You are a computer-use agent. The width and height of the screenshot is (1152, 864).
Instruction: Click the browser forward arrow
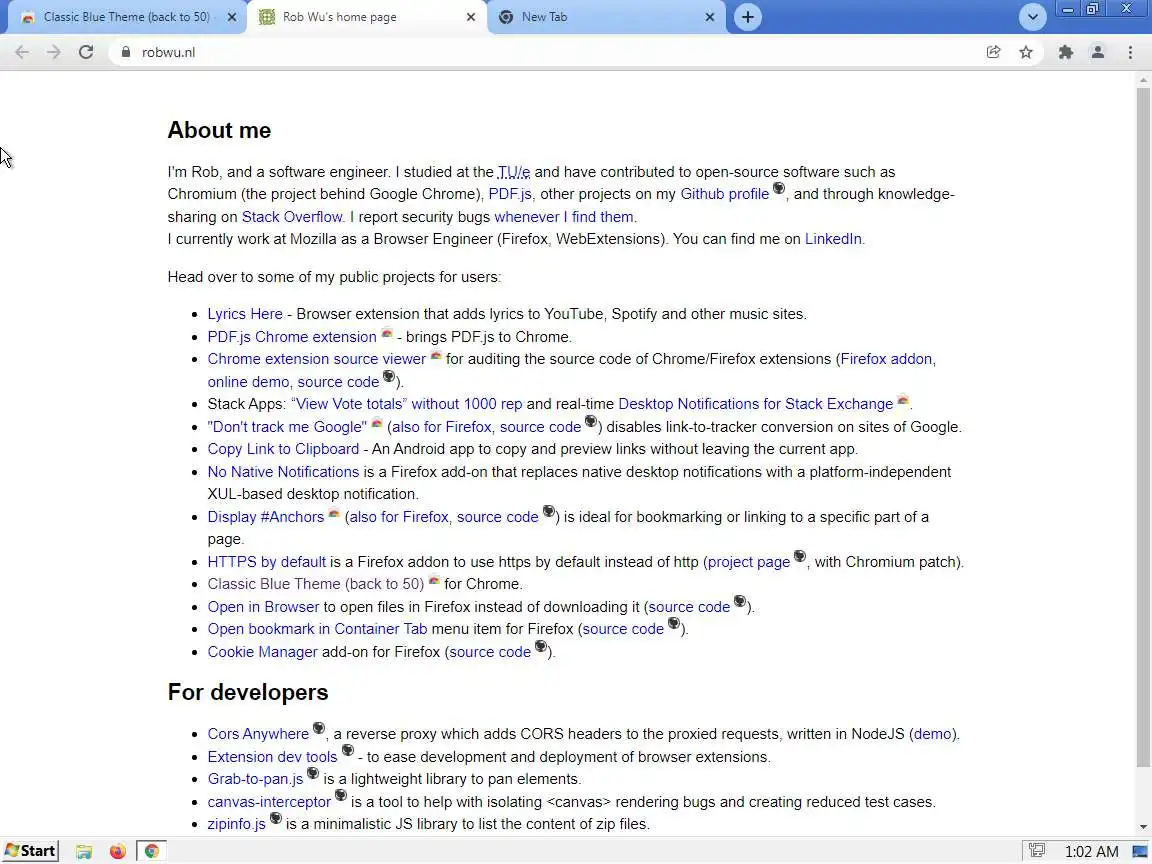[54, 52]
